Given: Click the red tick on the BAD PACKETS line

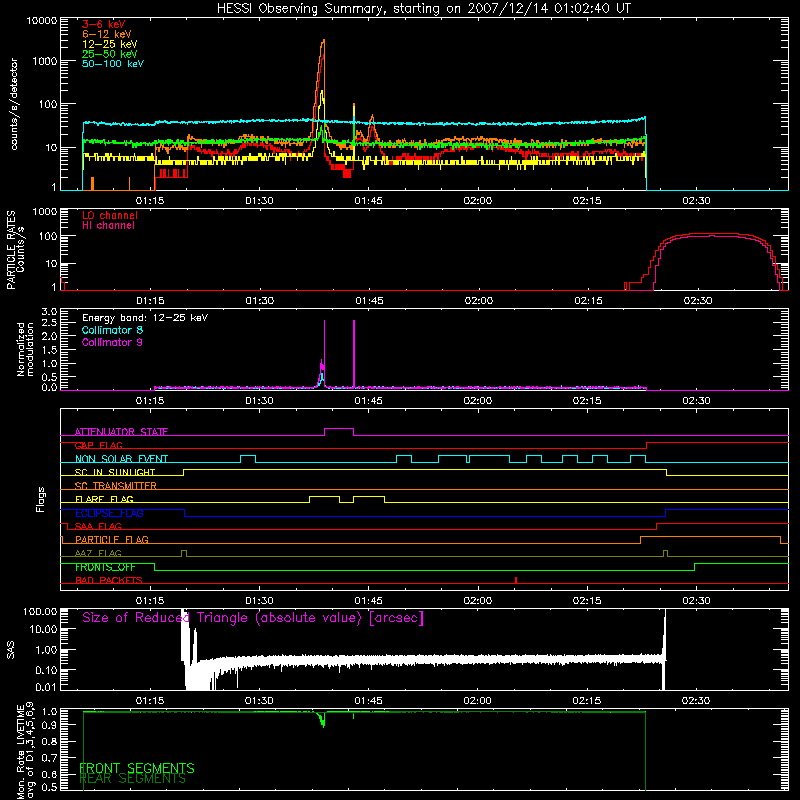Looking at the screenshot, I should (516, 580).
